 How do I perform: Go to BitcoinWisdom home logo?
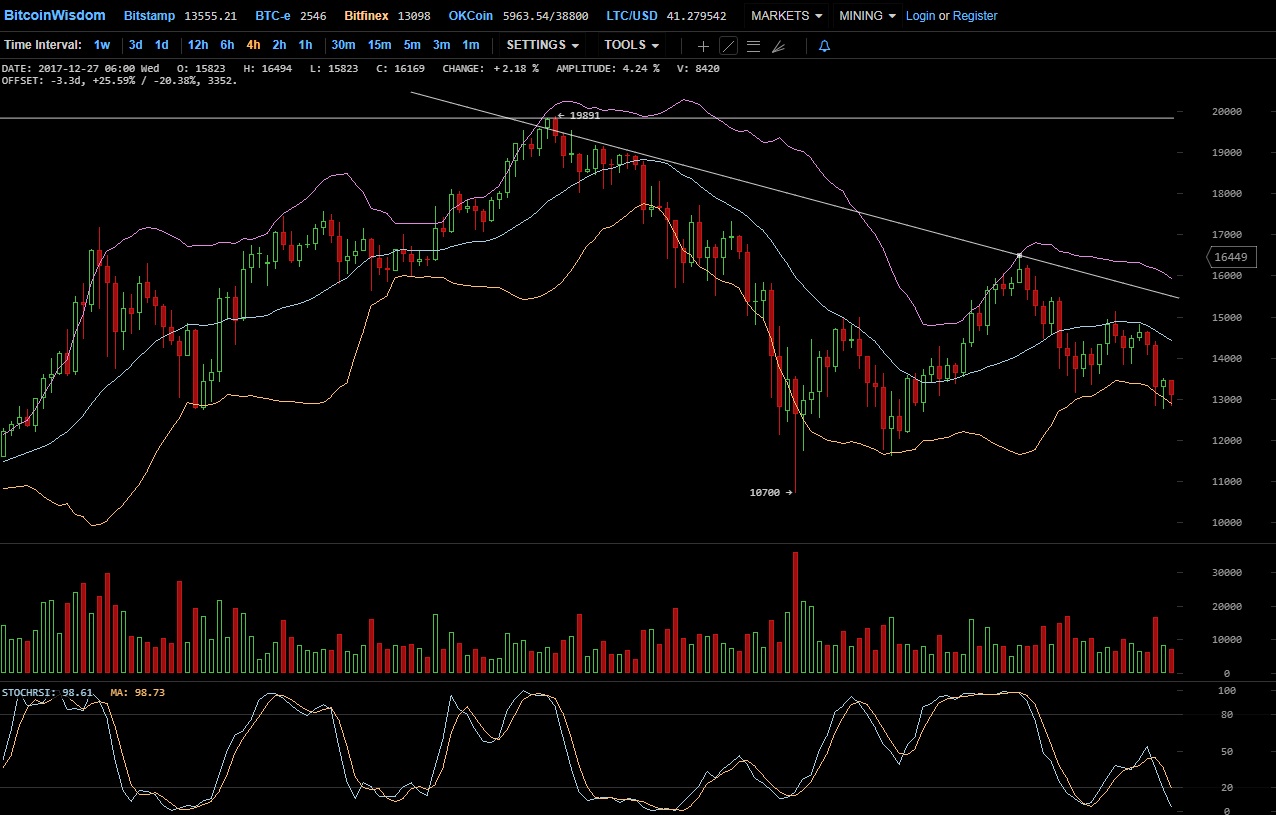pyautogui.click(x=54, y=15)
